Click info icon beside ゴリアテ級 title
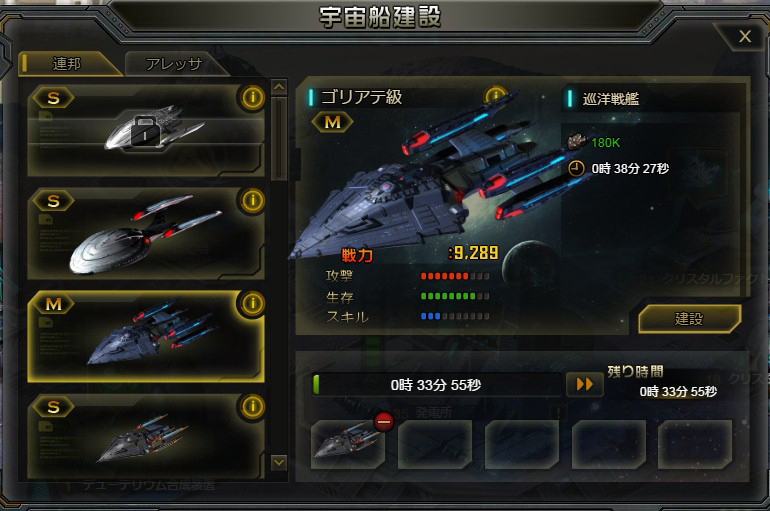 [x=495, y=95]
